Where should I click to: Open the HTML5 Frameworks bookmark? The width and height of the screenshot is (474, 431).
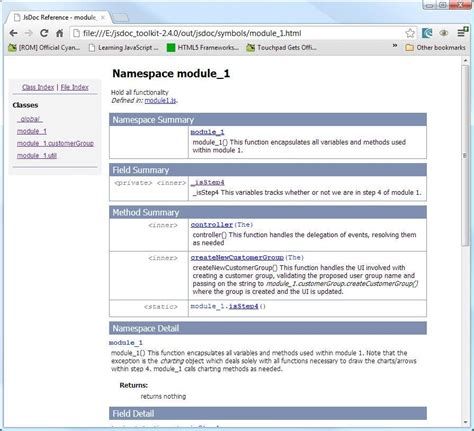203,48
